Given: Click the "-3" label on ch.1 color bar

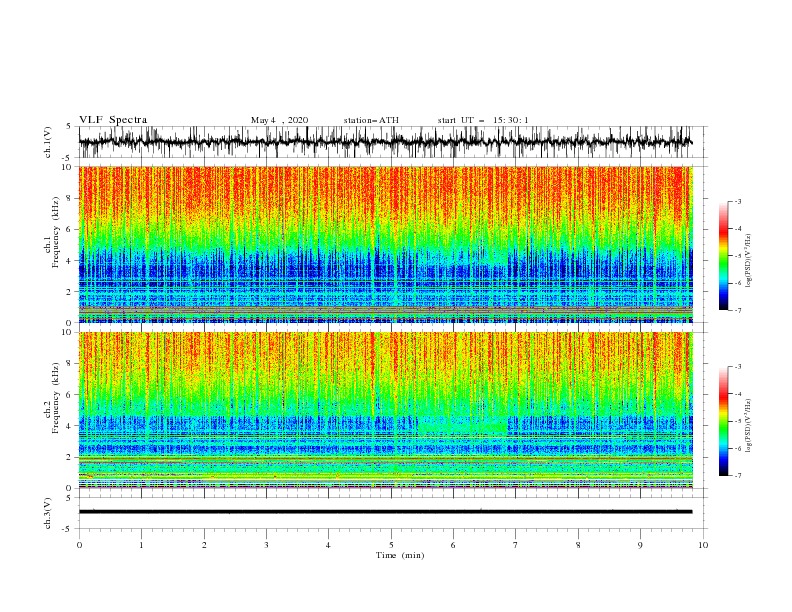Looking at the screenshot, I should [x=737, y=201].
